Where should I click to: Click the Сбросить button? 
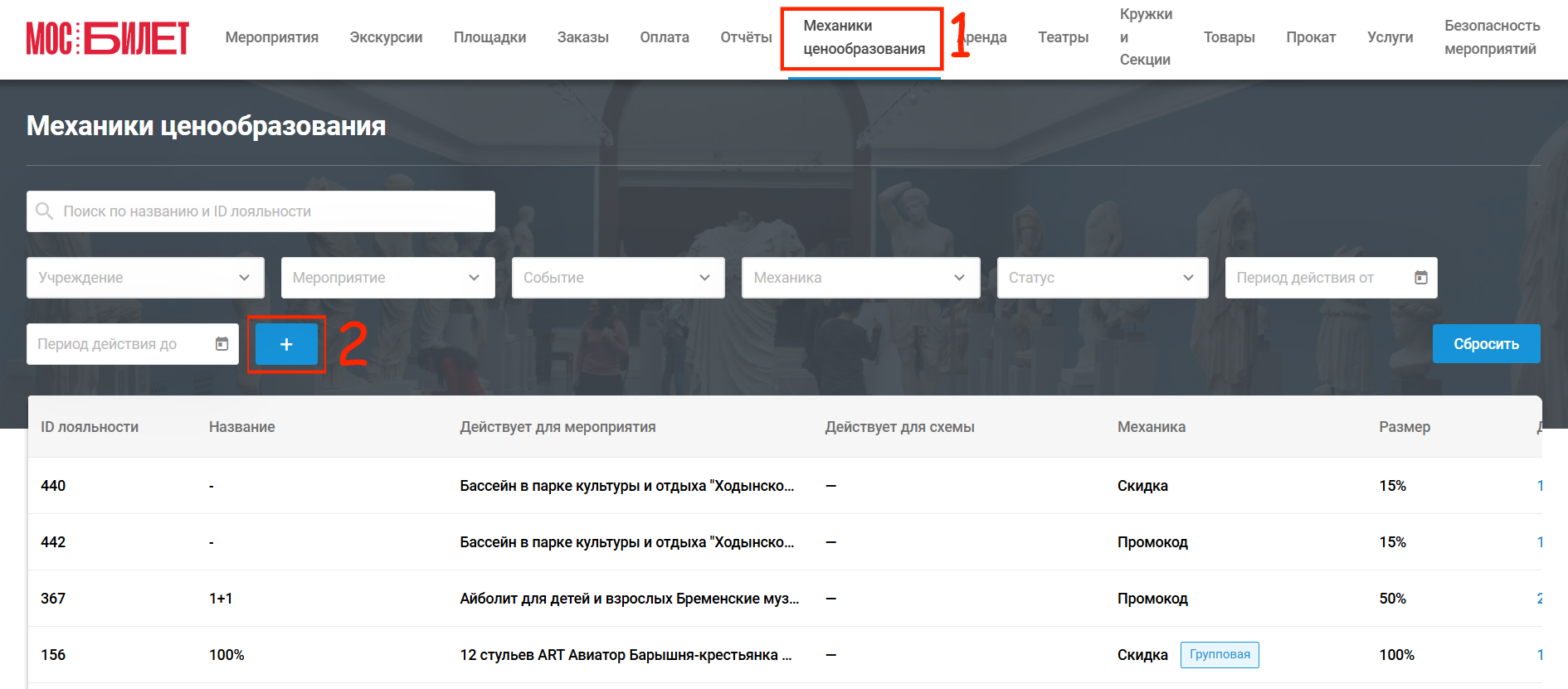click(1486, 344)
